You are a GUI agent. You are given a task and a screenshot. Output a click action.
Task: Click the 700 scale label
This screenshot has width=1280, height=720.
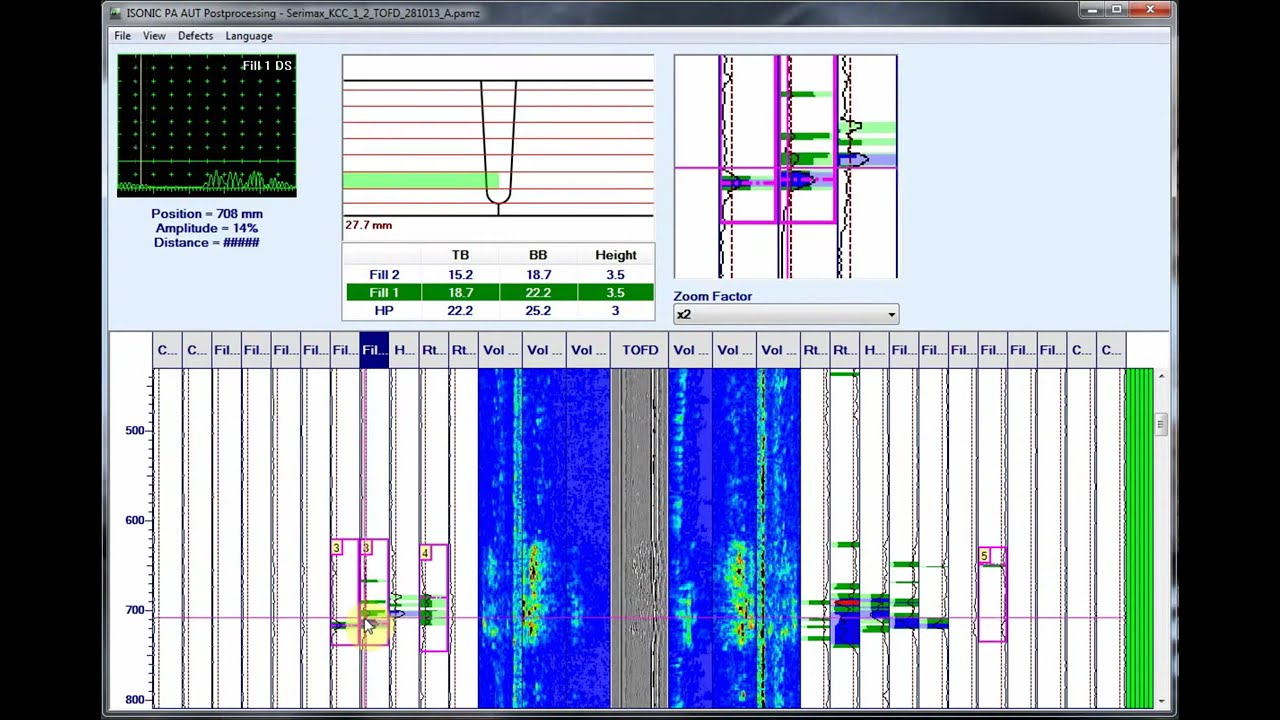click(x=135, y=610)
